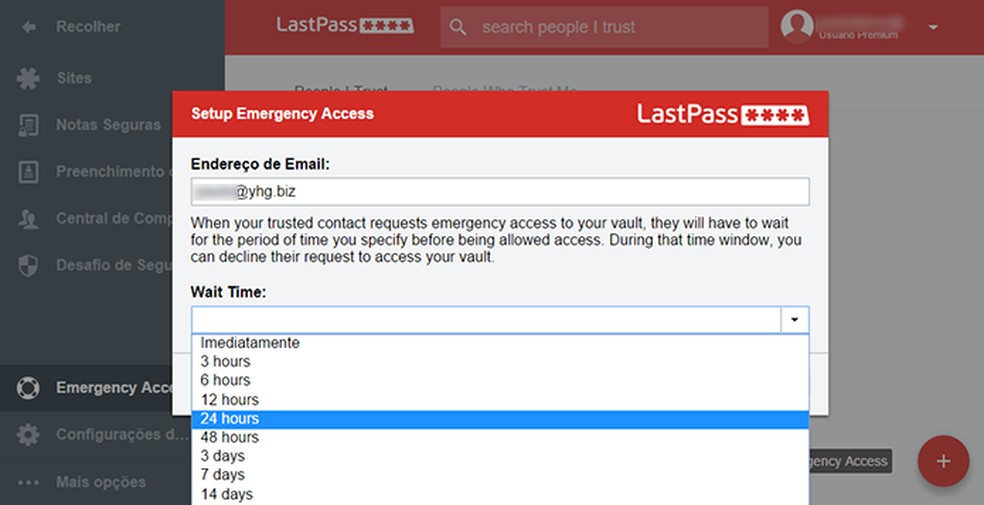Open Configurações via the gear icon
Image resolution: width=984 pixels, height=505 pixels.
[28, 435]
